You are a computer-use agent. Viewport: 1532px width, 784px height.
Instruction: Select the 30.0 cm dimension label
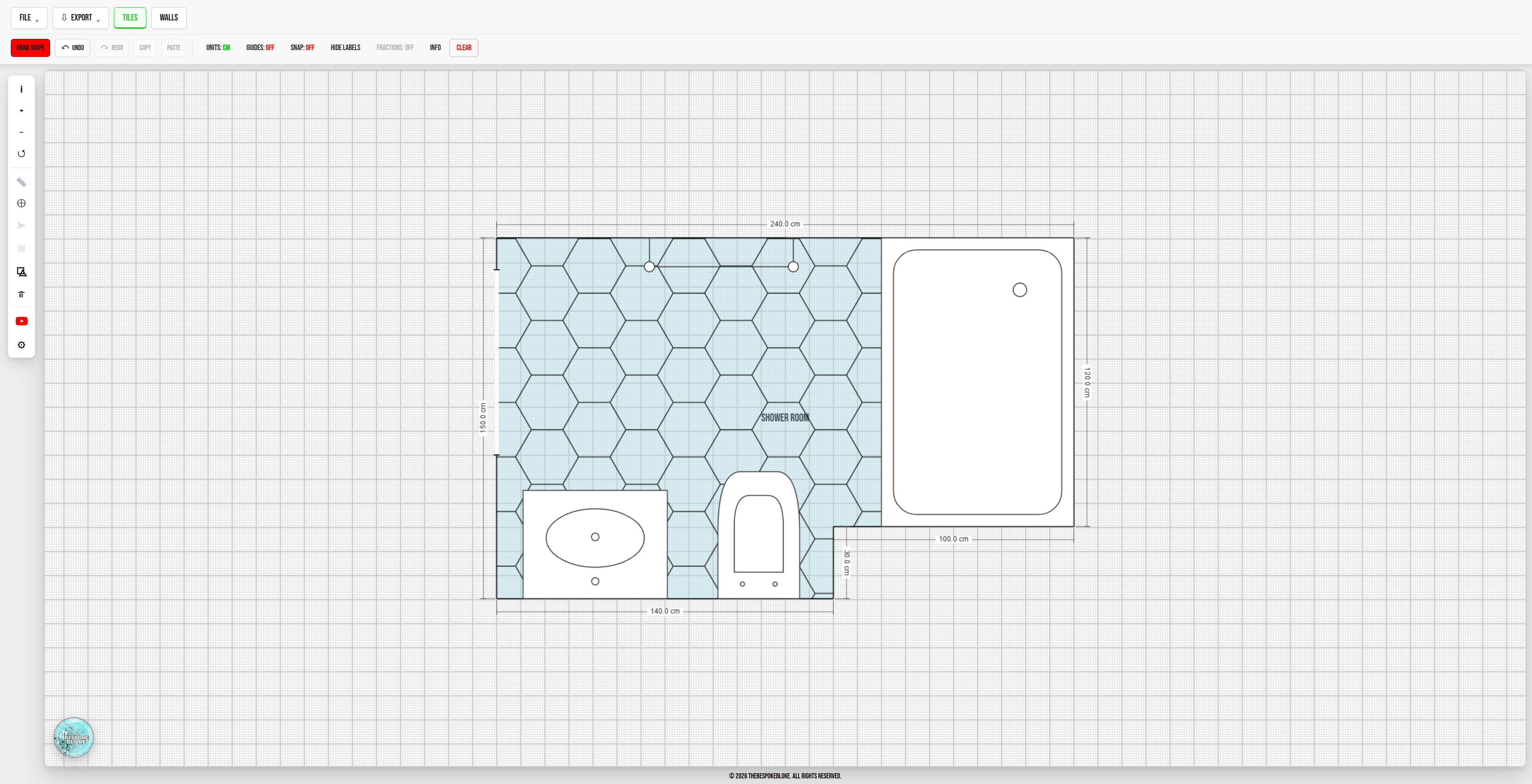click(x=846, y=563)
